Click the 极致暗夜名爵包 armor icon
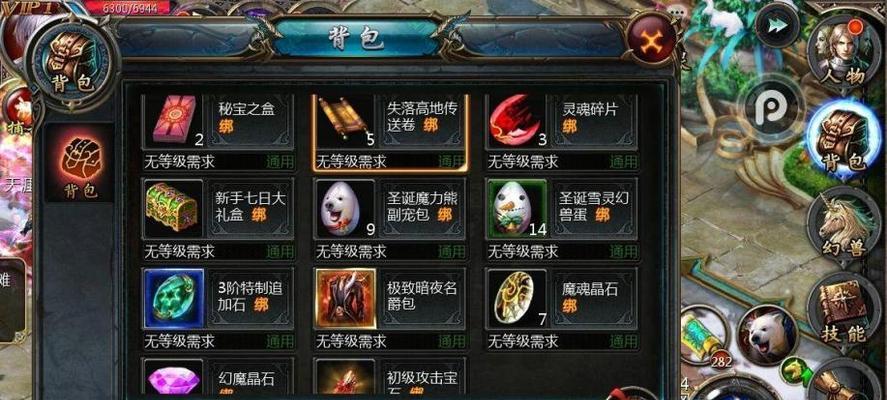This screenshot has height=400, width=887. click(x=346, y=298)
